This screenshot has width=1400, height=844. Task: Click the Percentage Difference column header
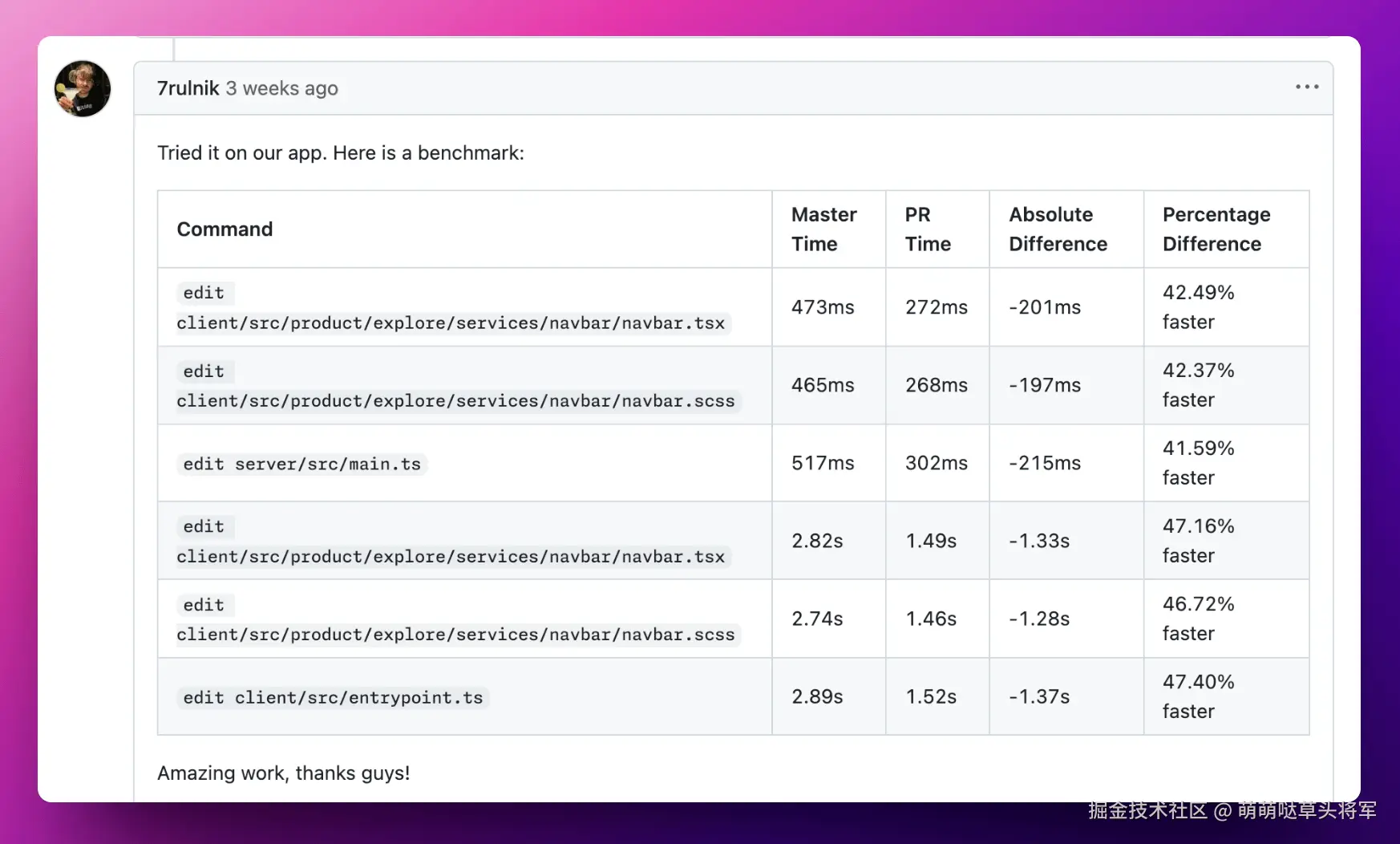coord(1216,229)
